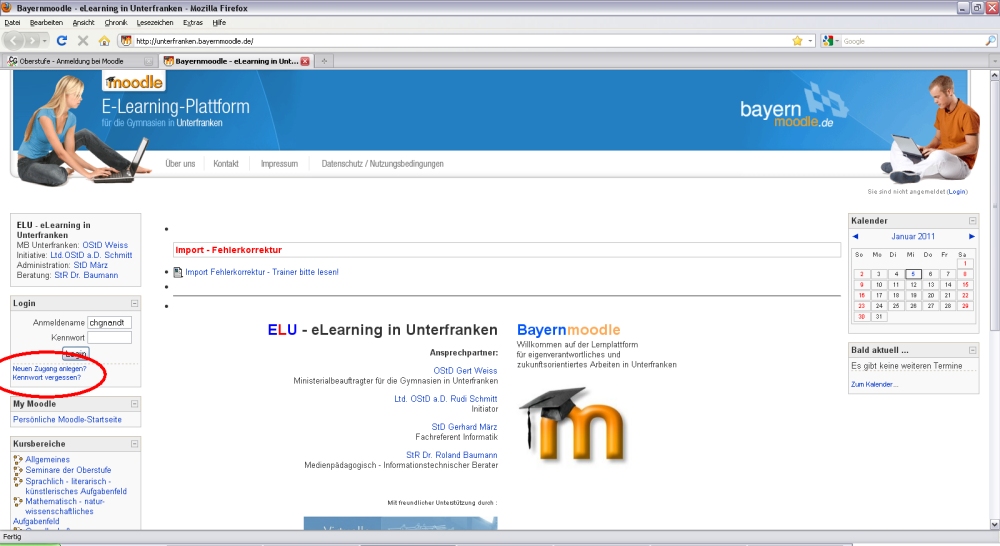Open Import Fehlerkorrektur - Trainer bitte lesen!
Screen dimensions: 1000x546
click(x=261, y=272)
